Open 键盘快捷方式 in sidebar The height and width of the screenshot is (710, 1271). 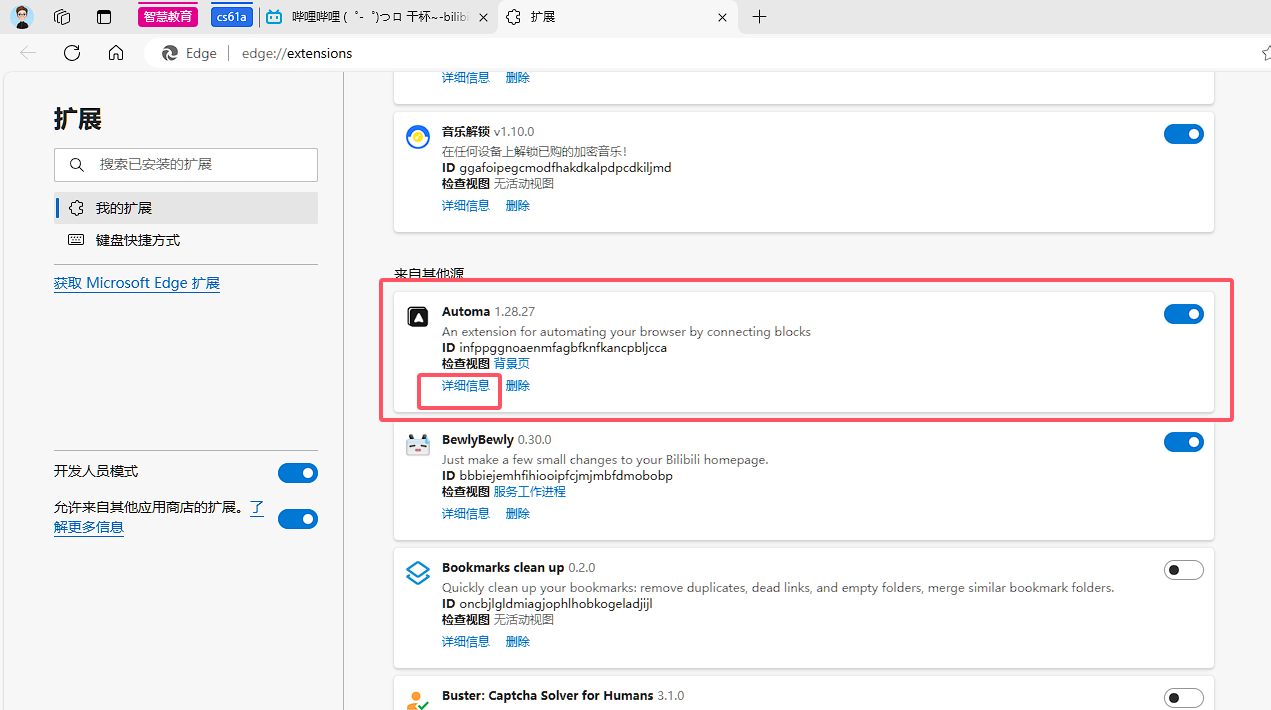click(186, 240)
